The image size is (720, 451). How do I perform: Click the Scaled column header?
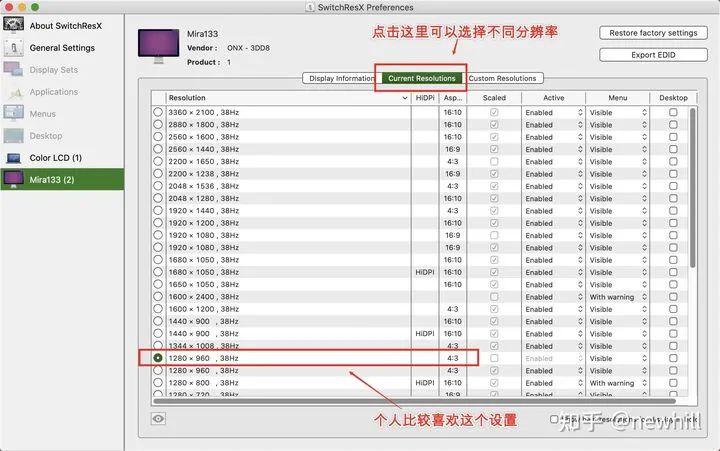click(x=494, y=98)
